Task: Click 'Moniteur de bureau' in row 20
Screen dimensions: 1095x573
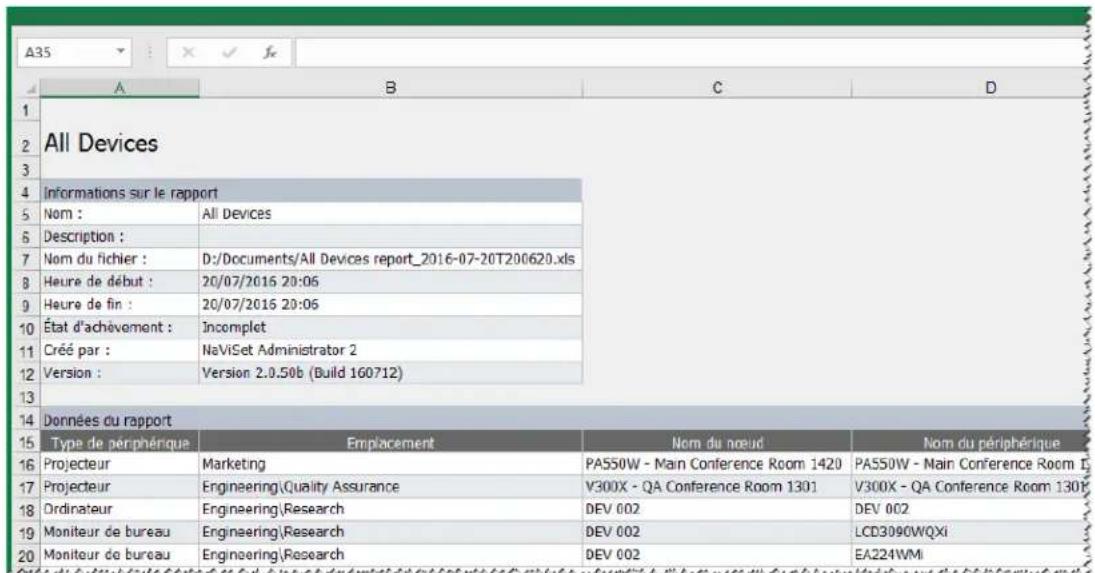Action: tap(119, 556)
